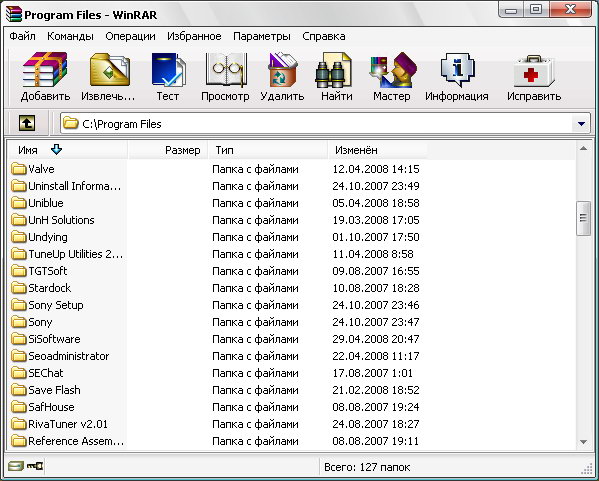Click the WinRAR icon in title bar

pyautogui.click(x=14, y=15)
